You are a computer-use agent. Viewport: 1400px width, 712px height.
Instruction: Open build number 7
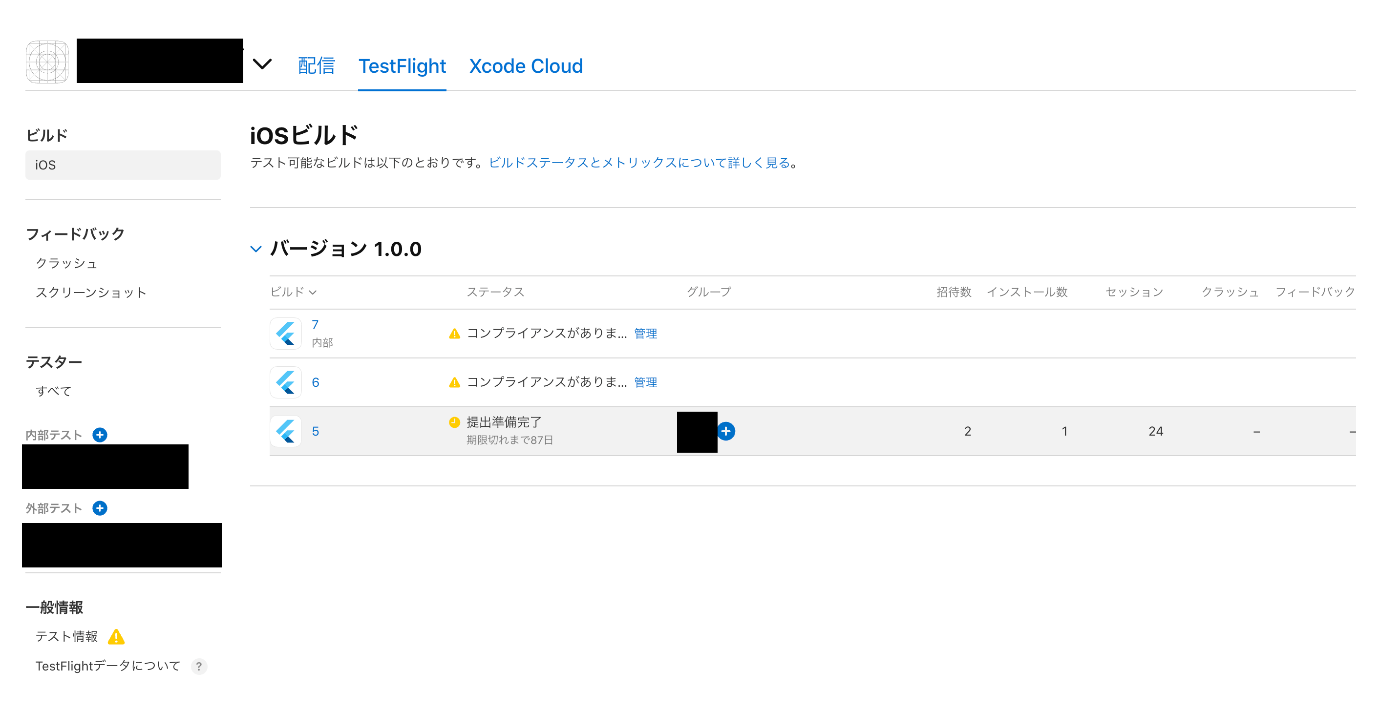tap(315, 325)
